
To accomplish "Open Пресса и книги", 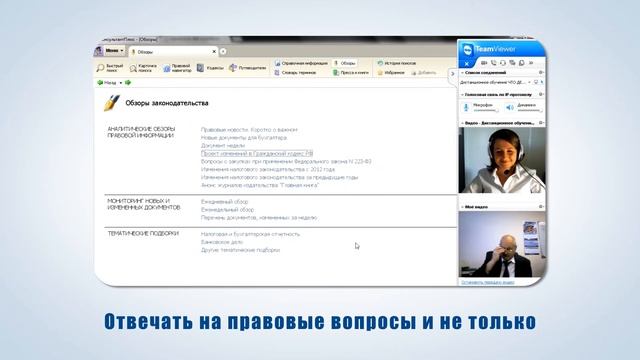I will pyautogui.click(x=351, y=73).
